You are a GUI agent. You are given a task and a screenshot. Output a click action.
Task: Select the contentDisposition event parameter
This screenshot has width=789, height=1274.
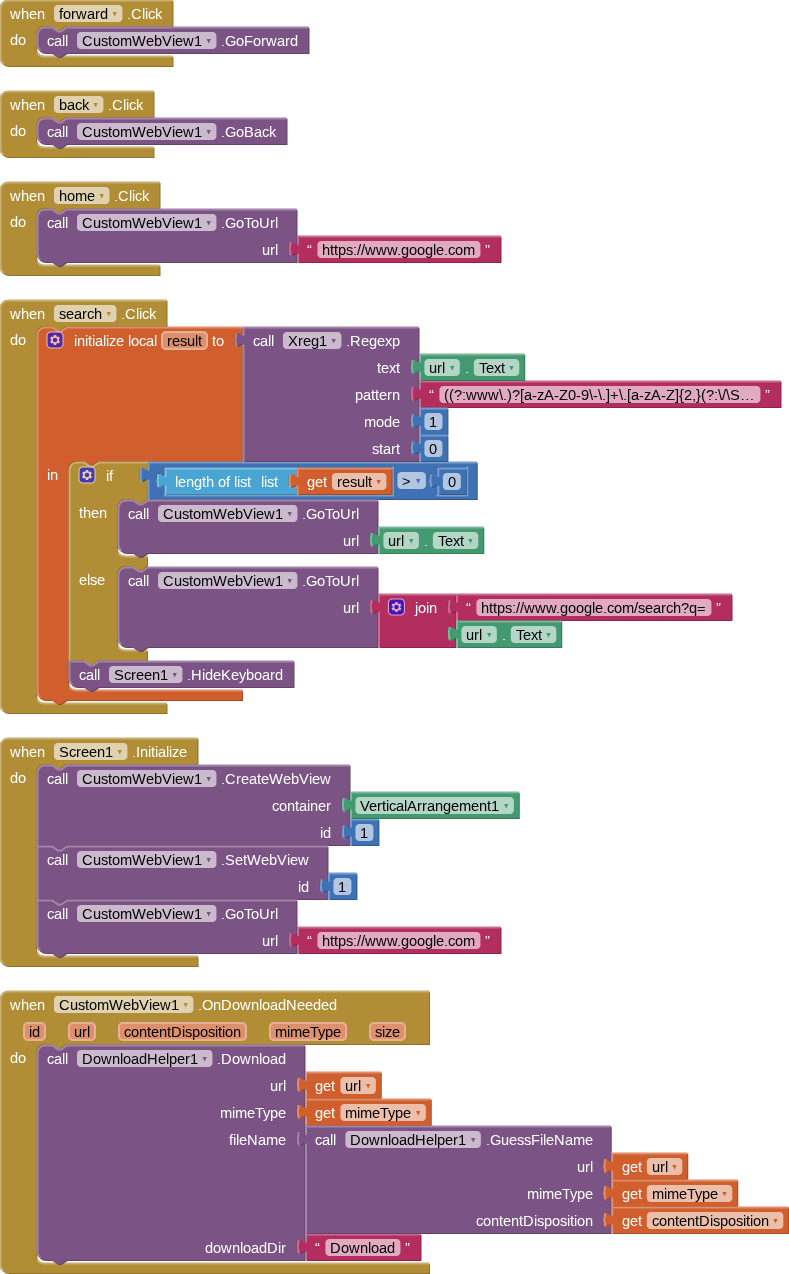[181, 1032]
